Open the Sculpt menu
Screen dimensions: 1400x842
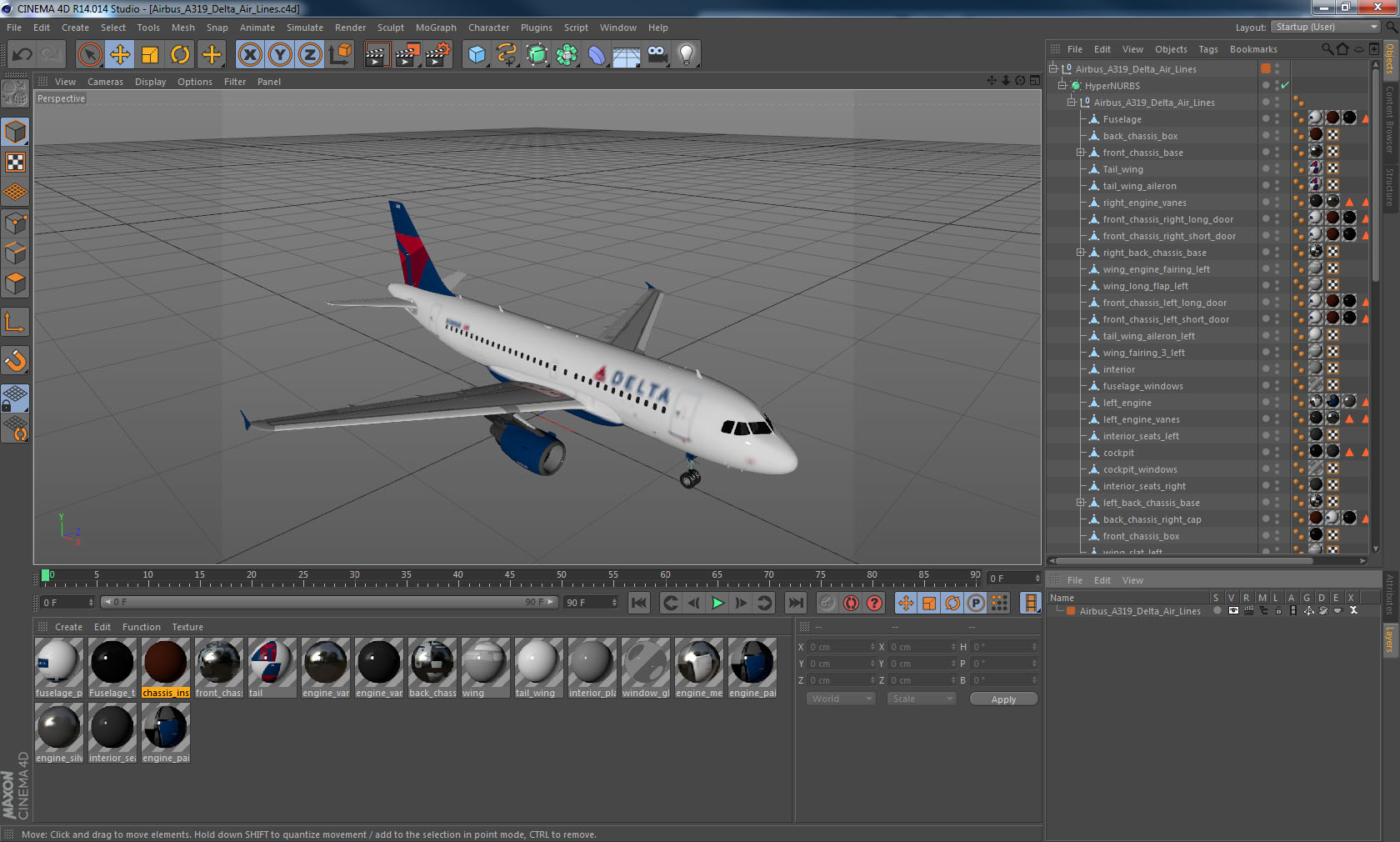(x=391, y=28)
